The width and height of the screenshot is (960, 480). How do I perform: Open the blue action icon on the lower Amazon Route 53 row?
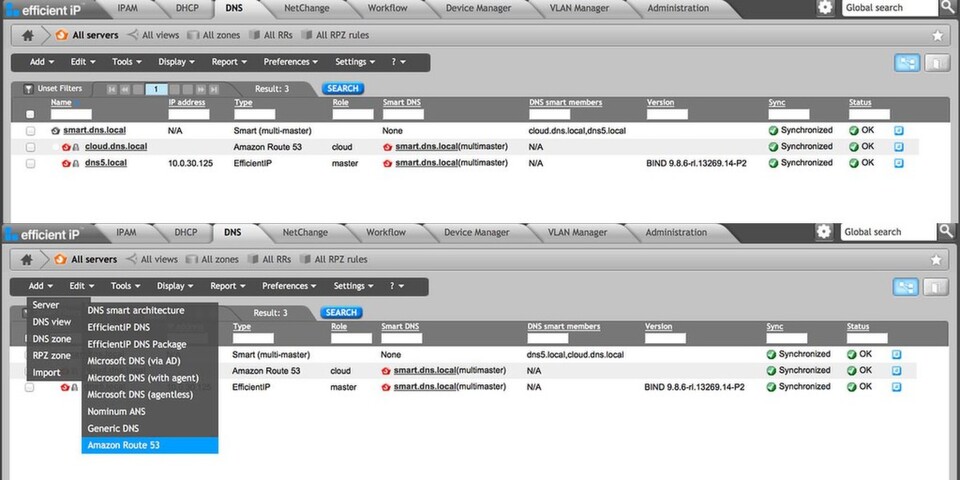click(897, 370)
